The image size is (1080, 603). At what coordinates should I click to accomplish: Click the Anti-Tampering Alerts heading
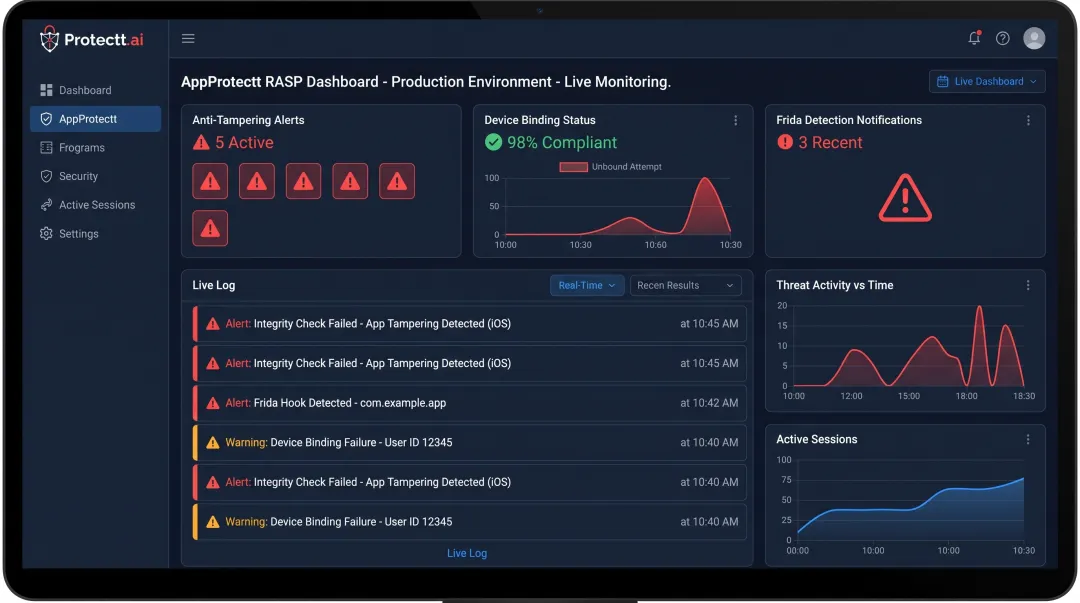coord(248,120)
